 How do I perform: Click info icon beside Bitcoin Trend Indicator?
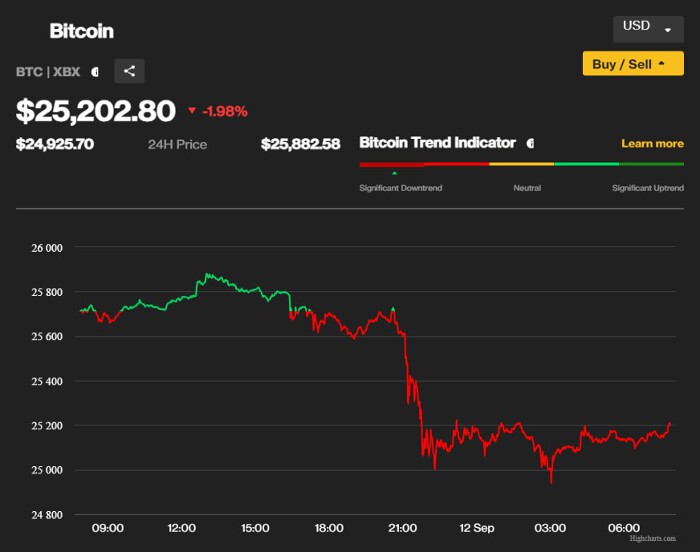coord(530,143)
